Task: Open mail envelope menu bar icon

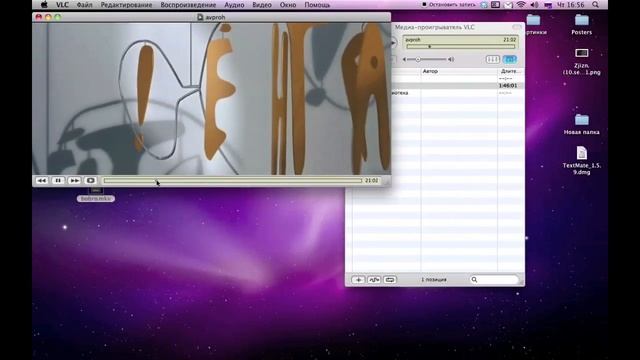Action: tap(508, 5)
